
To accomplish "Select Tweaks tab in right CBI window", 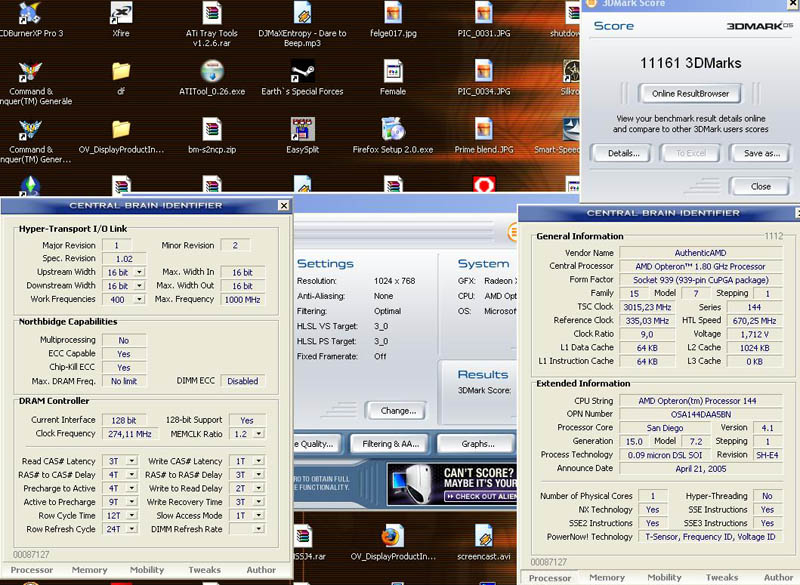I will (x=722, y=577).
